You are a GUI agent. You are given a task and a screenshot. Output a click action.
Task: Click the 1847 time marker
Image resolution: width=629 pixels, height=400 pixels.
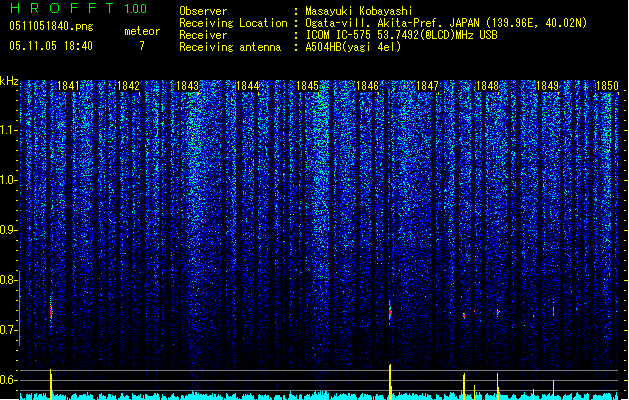point(428,85)
